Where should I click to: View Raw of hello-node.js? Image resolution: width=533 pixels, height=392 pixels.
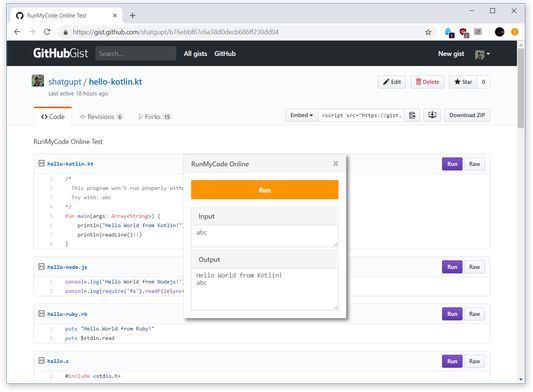(x=474, y=267)
